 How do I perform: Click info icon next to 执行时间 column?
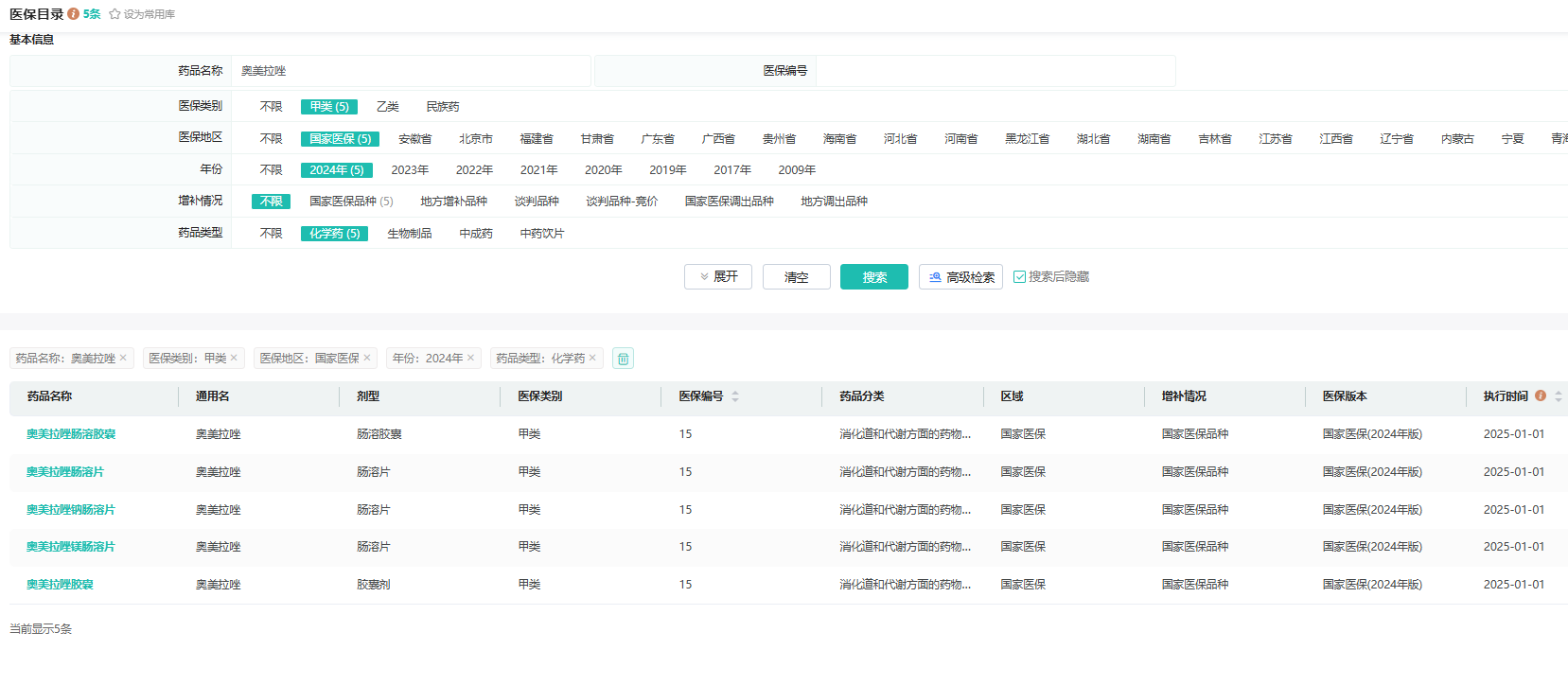click(1541, 395)
